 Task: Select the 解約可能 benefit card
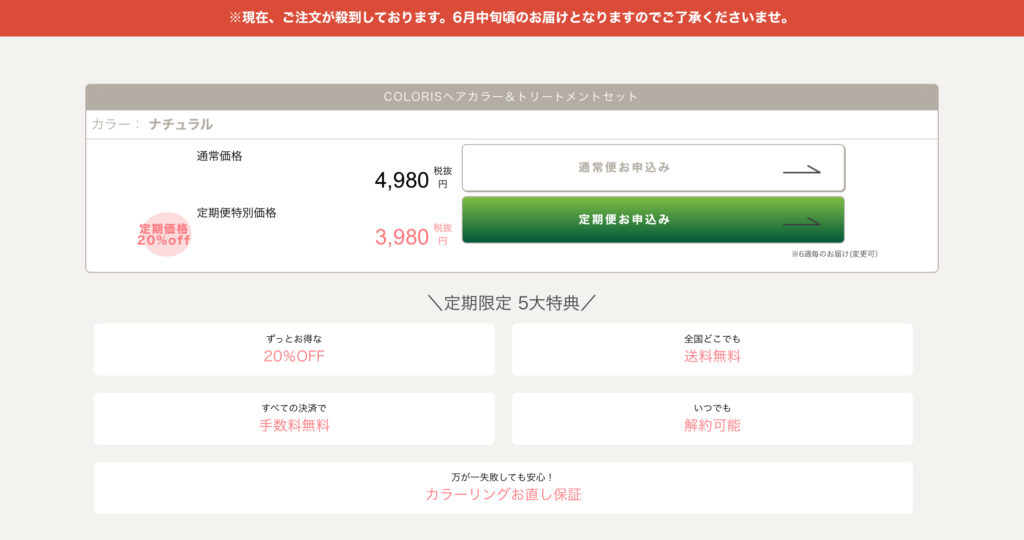[x=712, y=419]
